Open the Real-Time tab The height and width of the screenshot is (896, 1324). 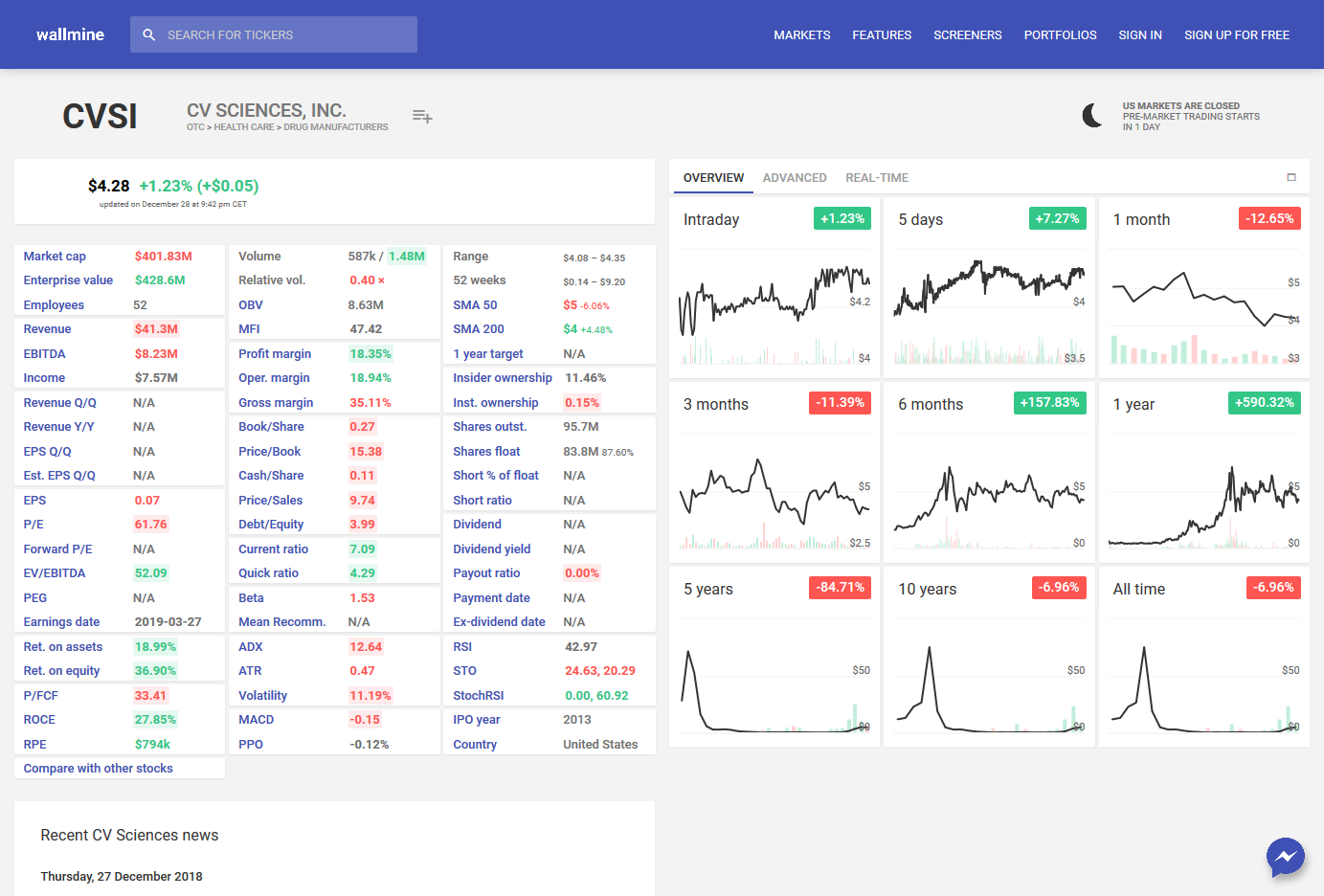click(876, 178)
